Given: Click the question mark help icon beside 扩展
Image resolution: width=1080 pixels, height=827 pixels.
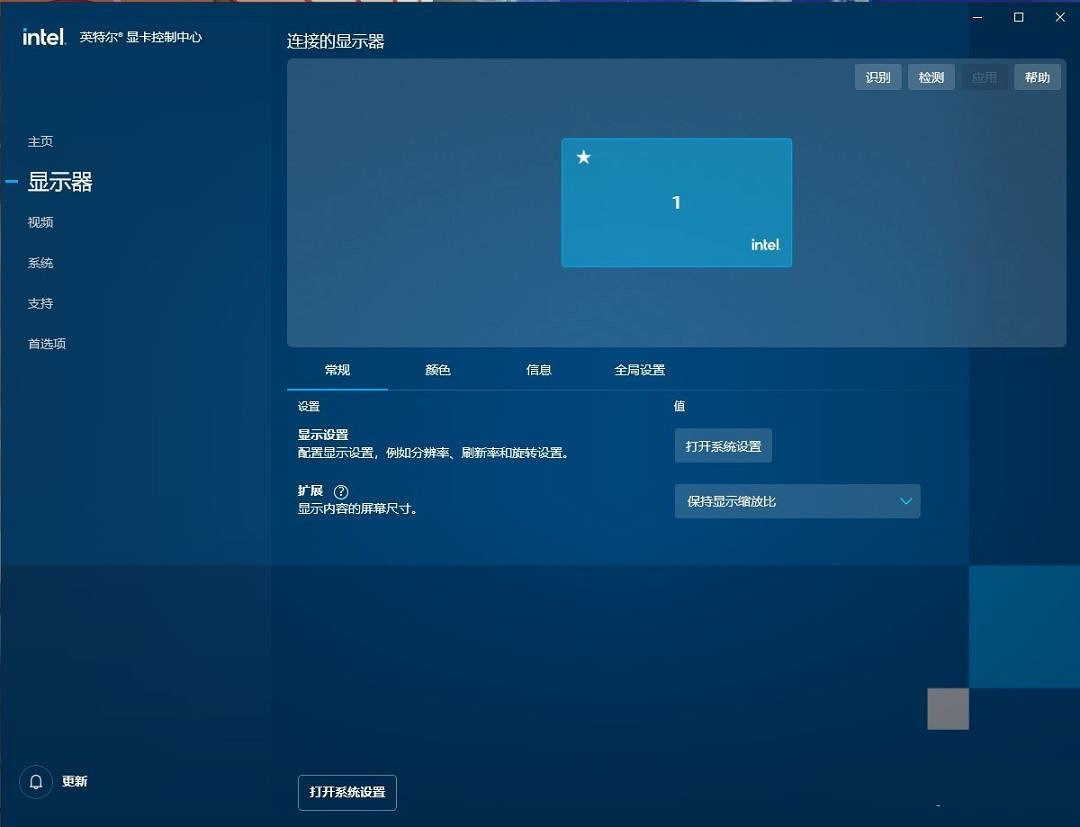Looking at the screenshot, I should [x=340, y=491].
